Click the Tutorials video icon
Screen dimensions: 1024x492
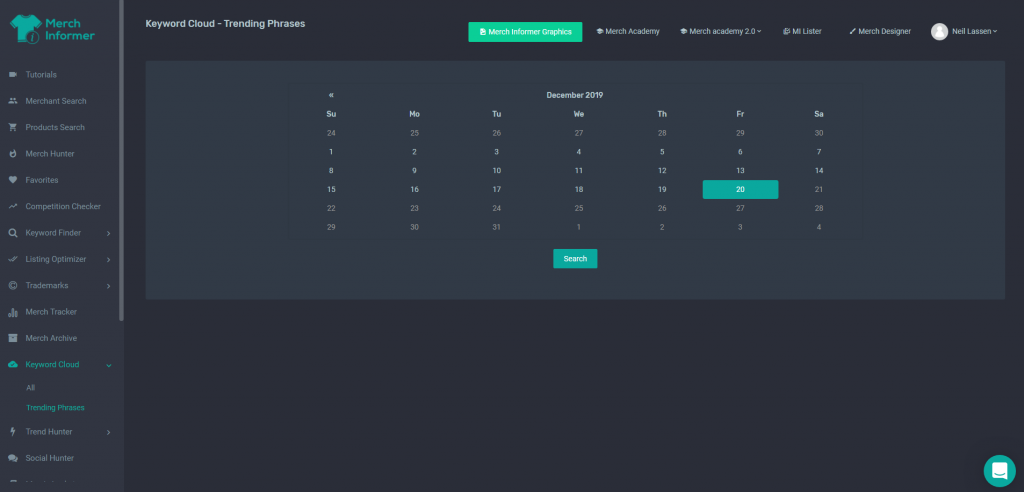tap(12, 74)
